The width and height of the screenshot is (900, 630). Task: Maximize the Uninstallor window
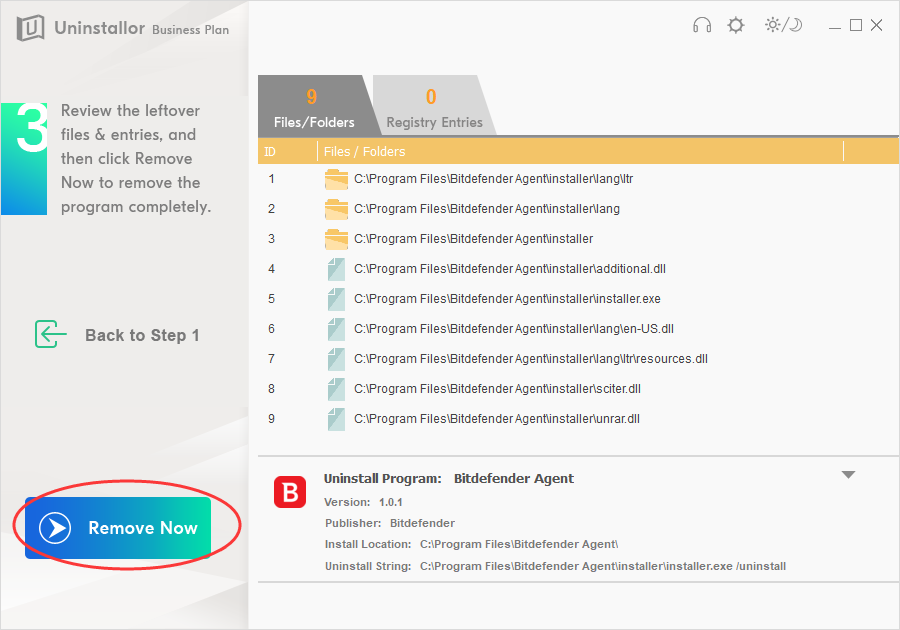(855, 25)
